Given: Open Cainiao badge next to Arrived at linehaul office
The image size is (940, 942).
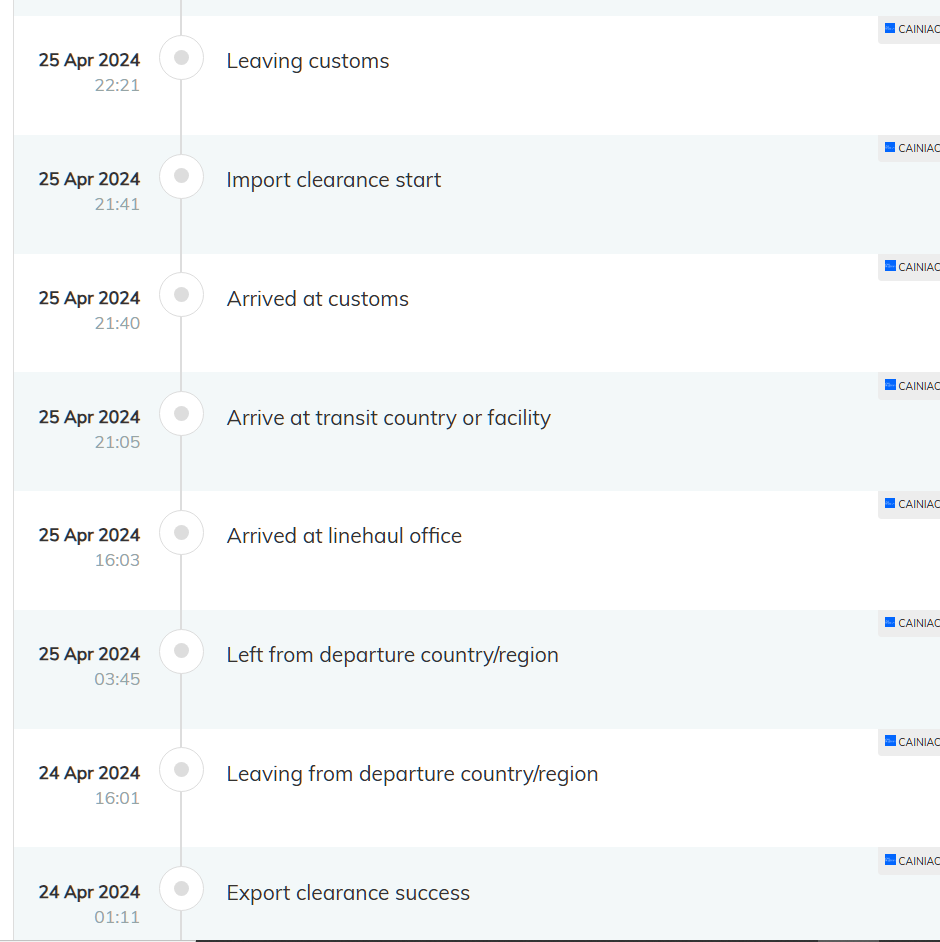Looking at the screenshot, I should pyautogui.click(x=890, y=504).
